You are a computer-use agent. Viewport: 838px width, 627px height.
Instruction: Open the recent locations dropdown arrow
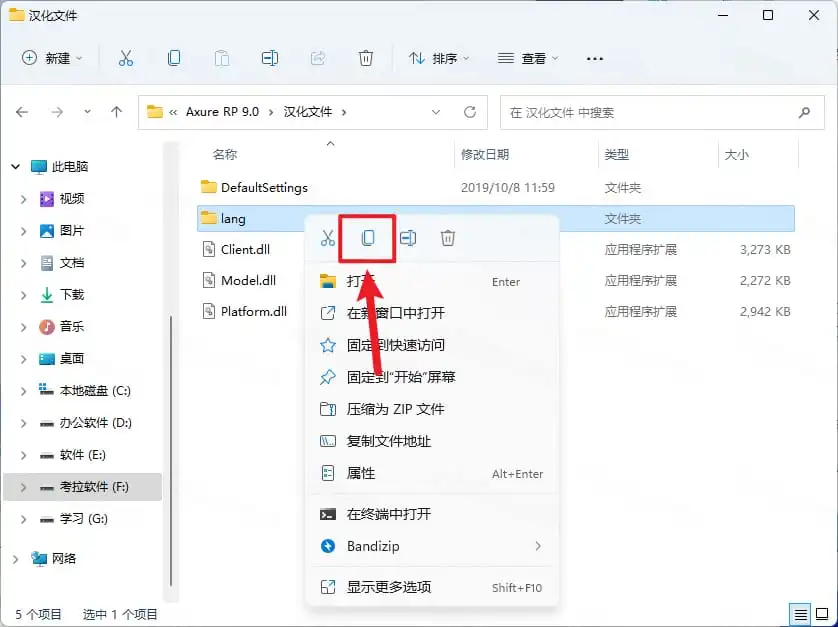pos(87,112)
